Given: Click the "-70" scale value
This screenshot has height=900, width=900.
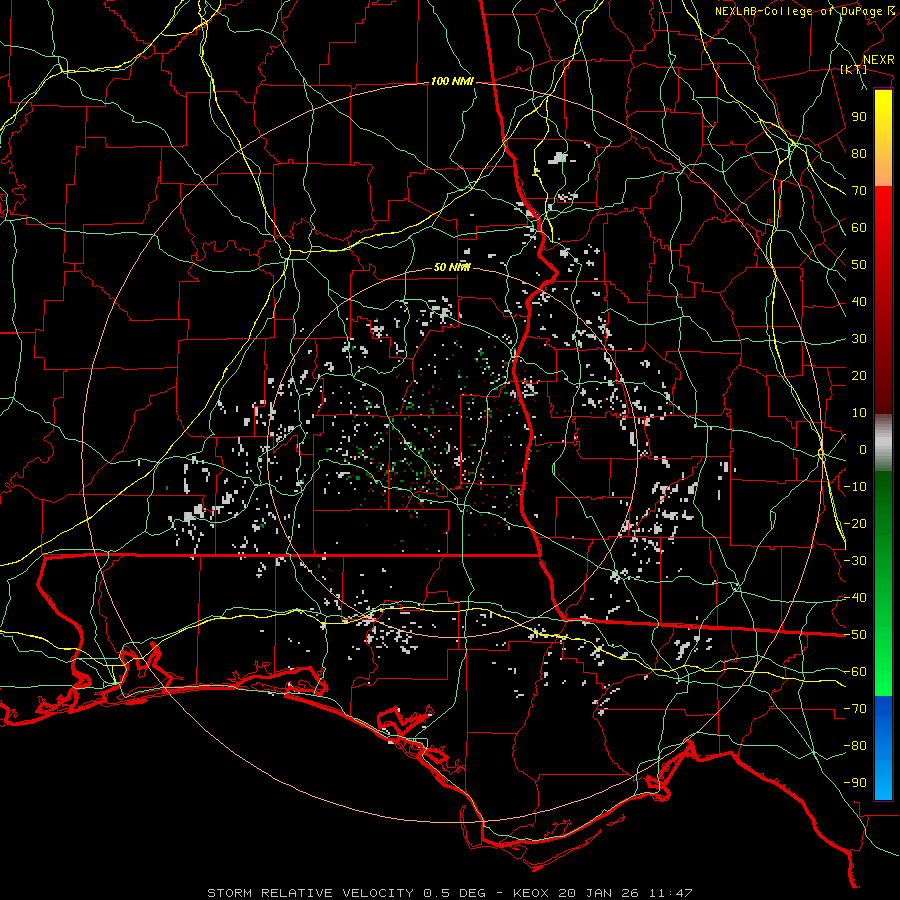Looking at the screenshot, I should pos(855,709).
